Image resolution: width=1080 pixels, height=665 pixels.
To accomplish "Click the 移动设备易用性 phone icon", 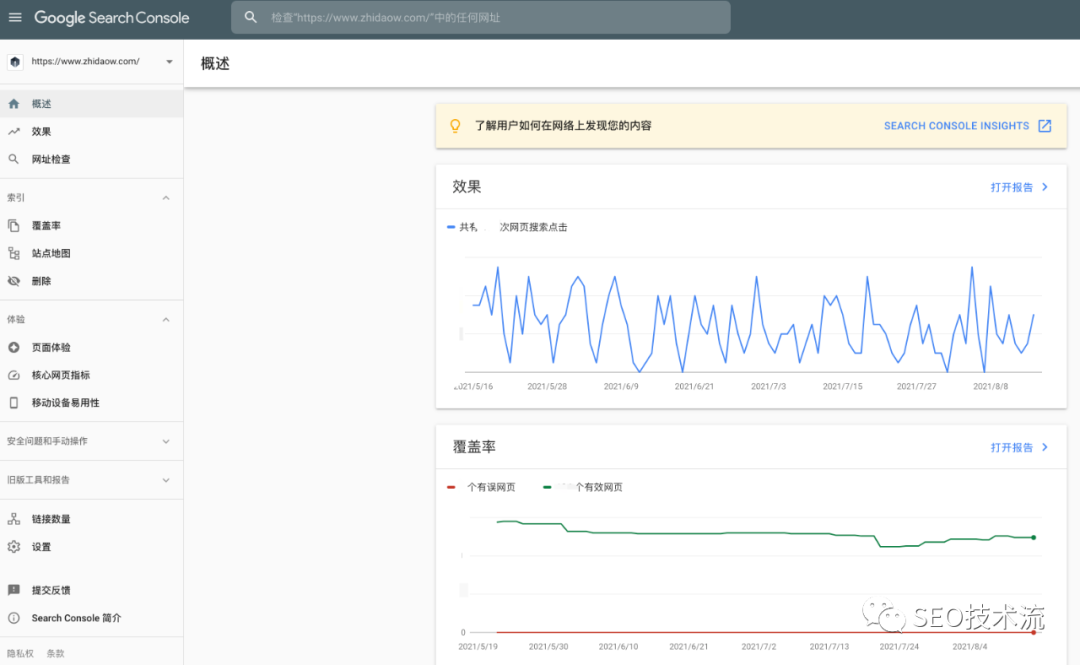I will 14,403.
